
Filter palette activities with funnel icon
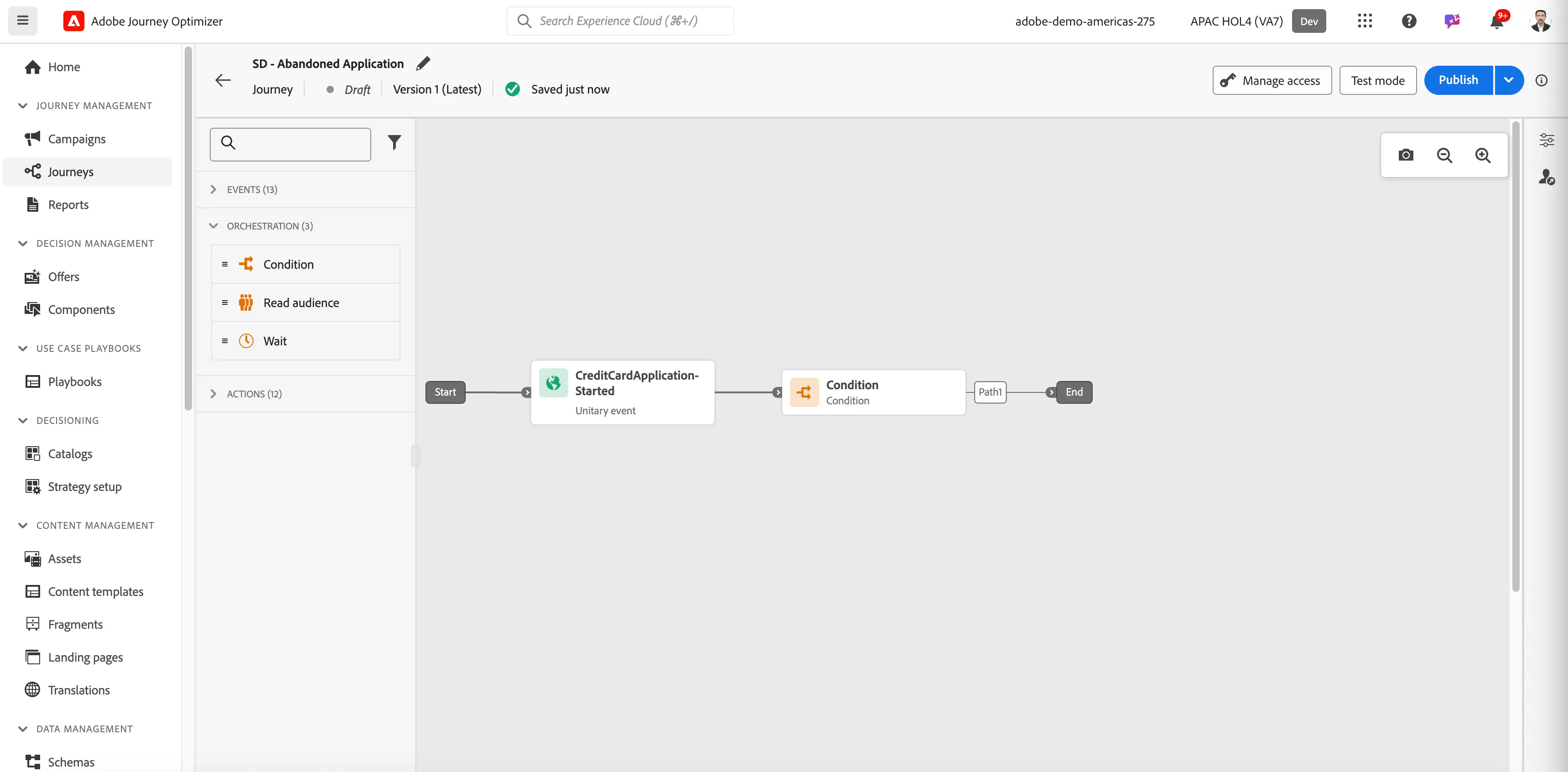click(x=395, y=142)
